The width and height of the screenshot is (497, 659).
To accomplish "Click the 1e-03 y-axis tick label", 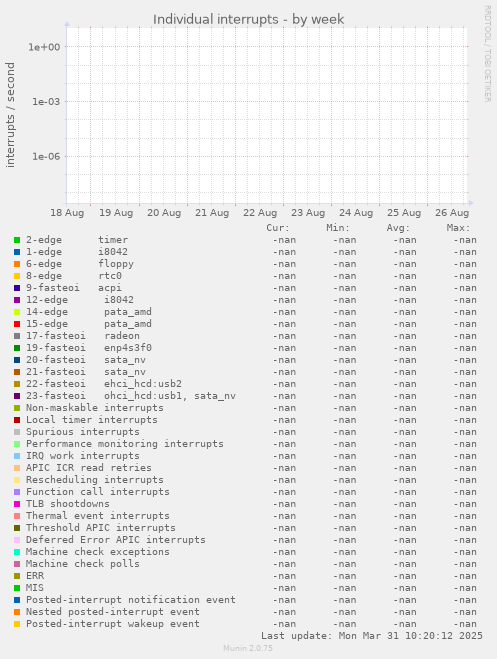I will 46,101.
